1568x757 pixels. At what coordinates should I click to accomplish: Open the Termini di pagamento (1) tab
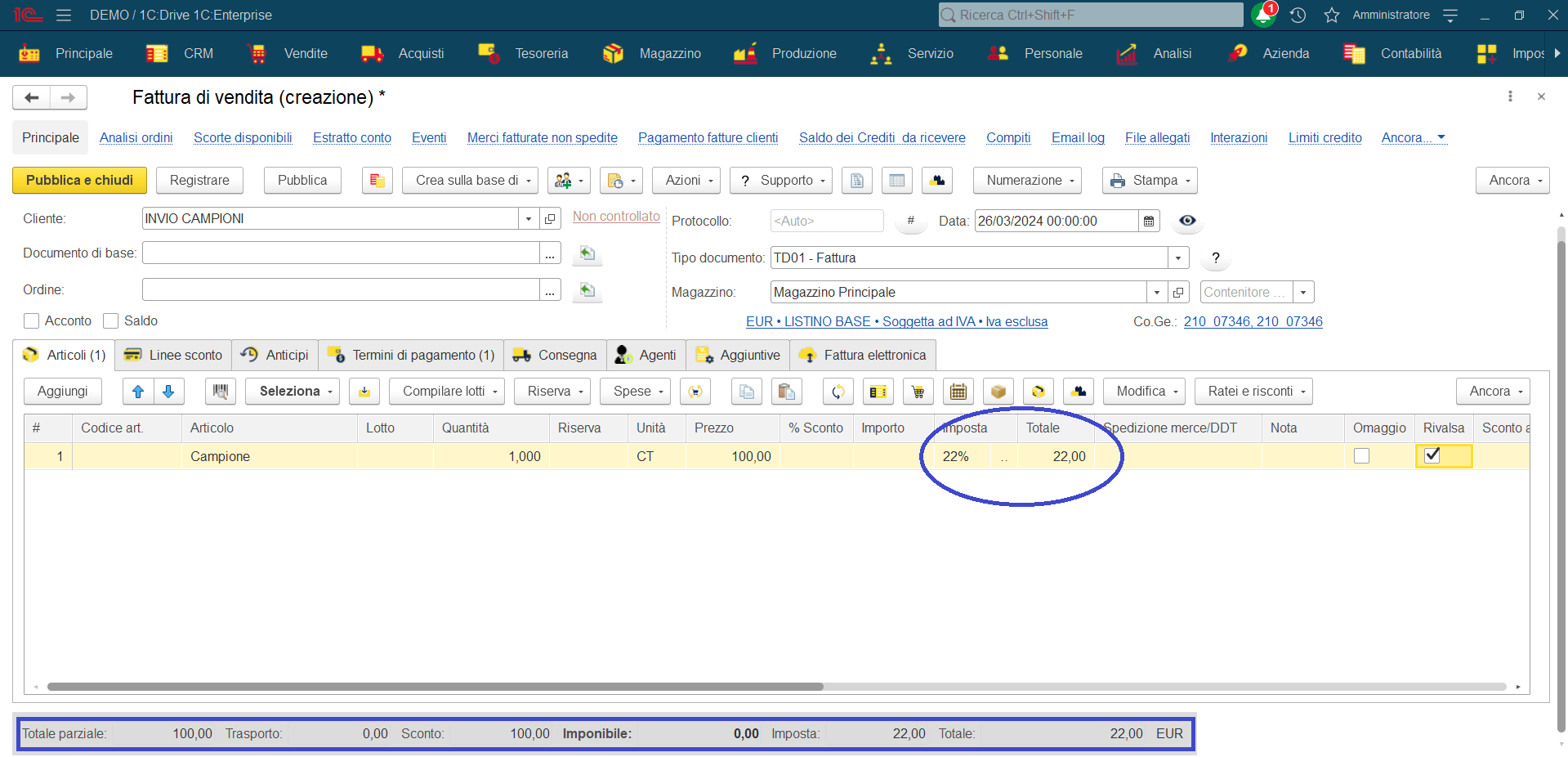(411, 355)
